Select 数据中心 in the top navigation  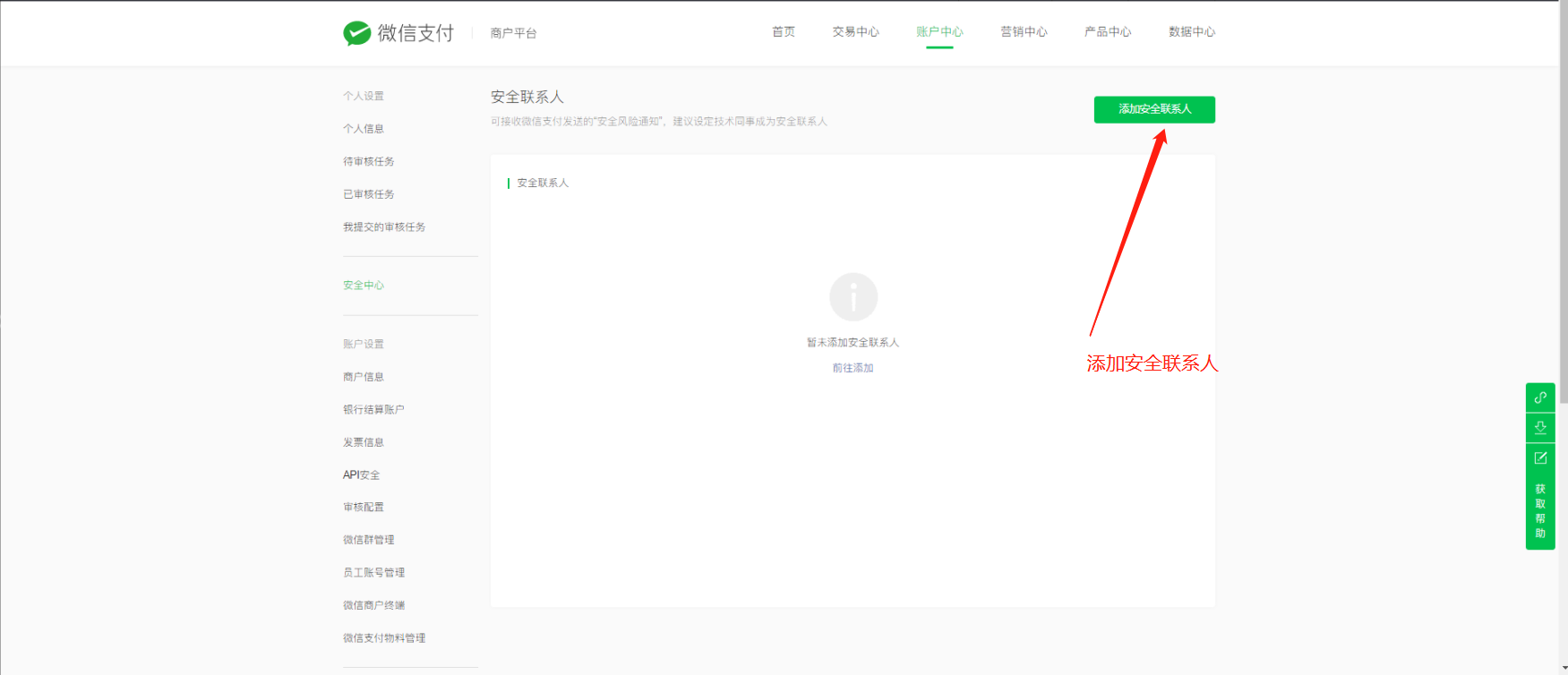pos(1191,32)
